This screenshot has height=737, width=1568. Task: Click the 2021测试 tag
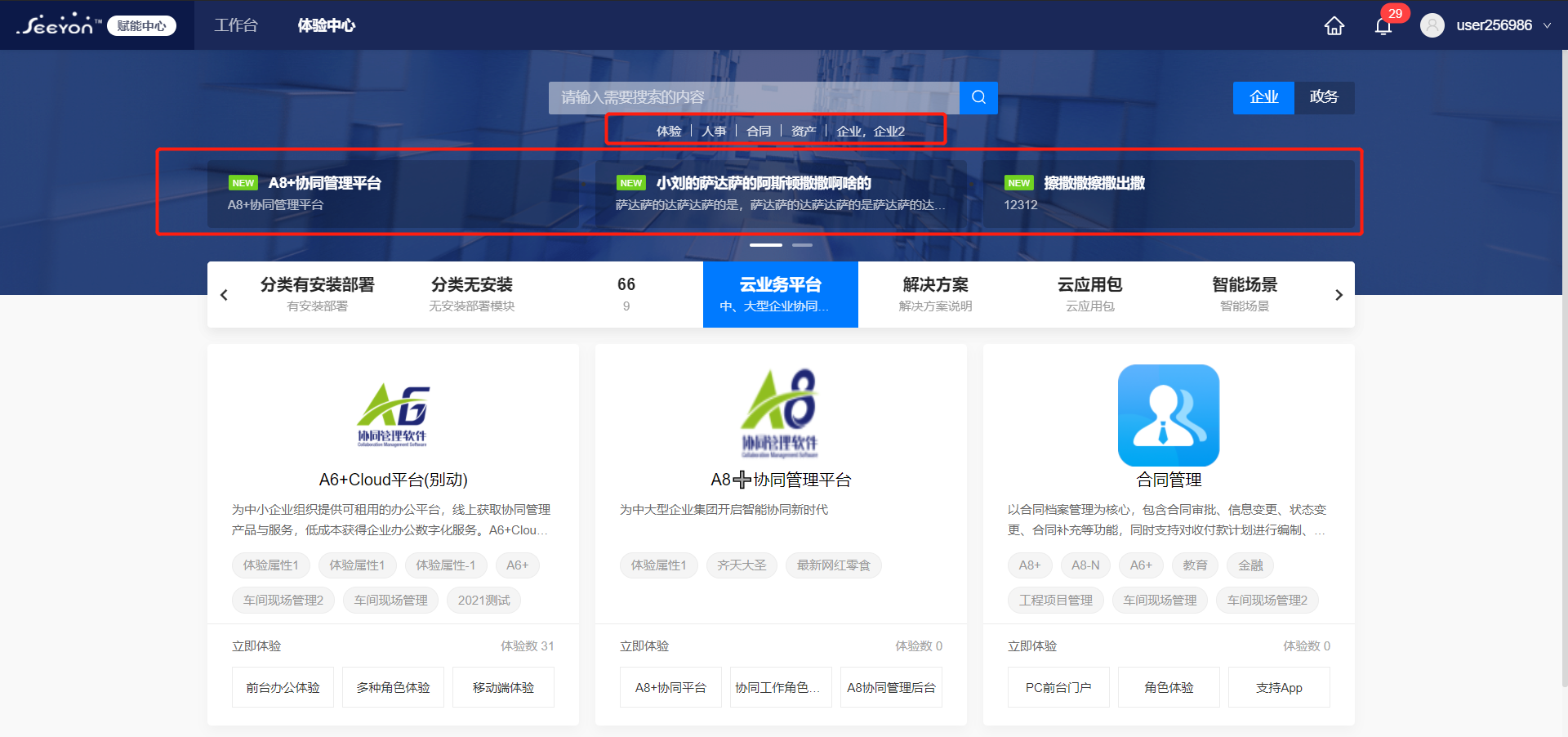[483, 601]
